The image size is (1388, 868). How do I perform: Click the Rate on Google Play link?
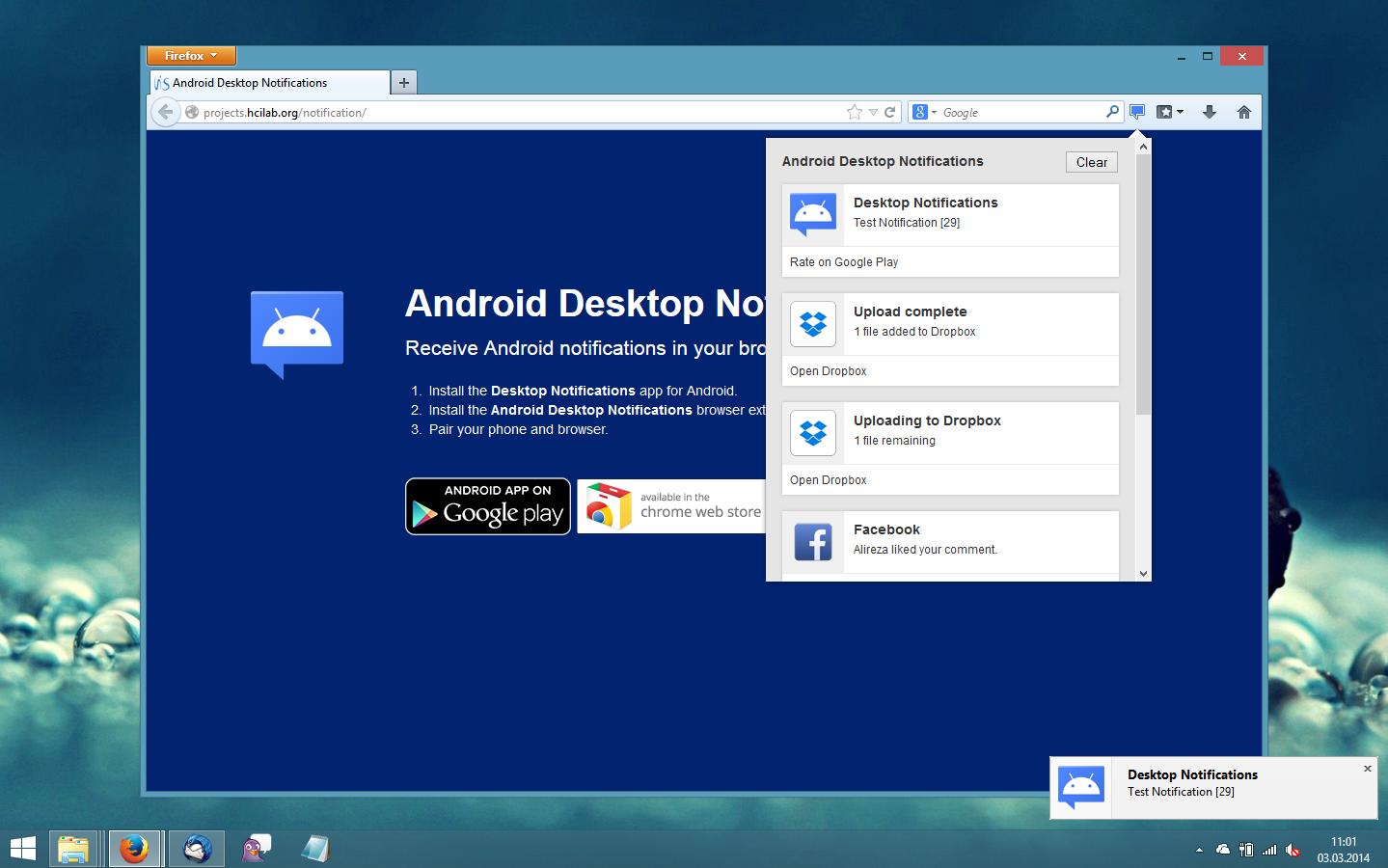(844, 262)
